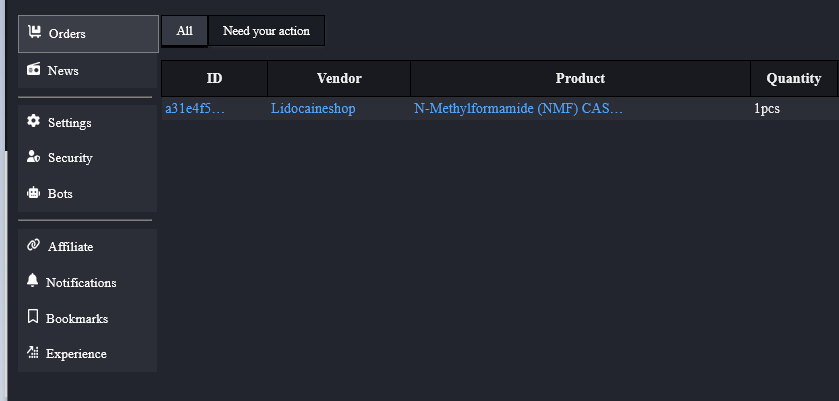Open Notifications via the bell icon
This screenshot has width=839, height=401.
(33, 282)
